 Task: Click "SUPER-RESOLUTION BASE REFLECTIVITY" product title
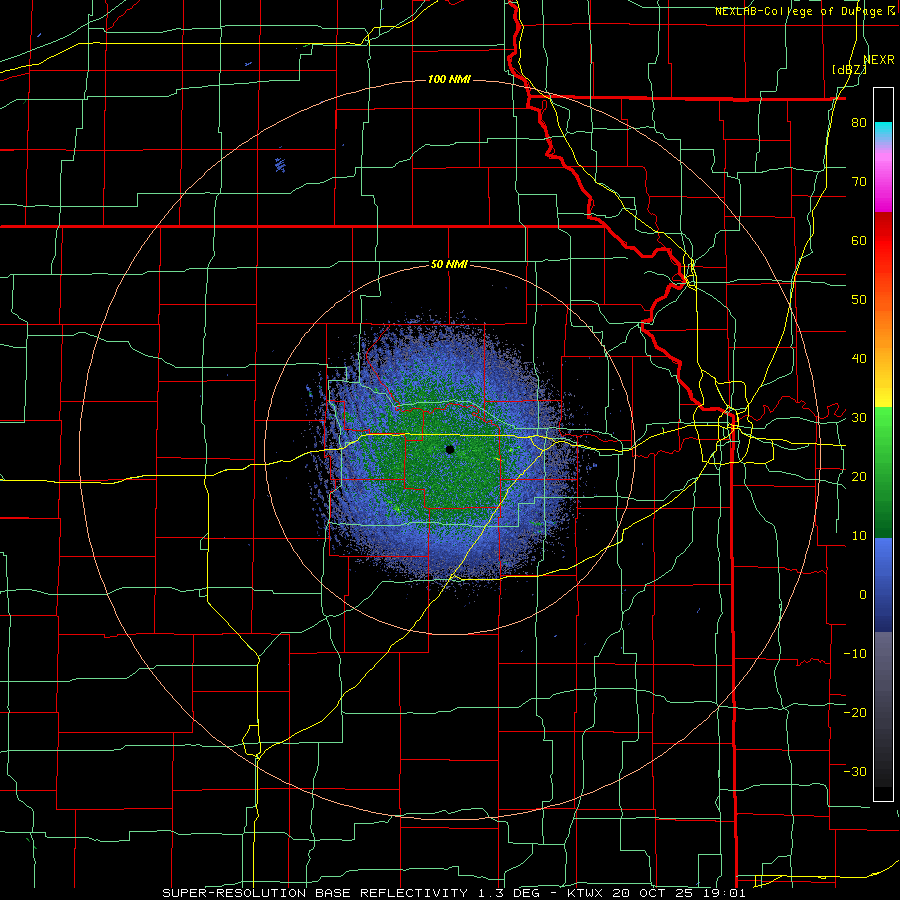tap(315, 893)
